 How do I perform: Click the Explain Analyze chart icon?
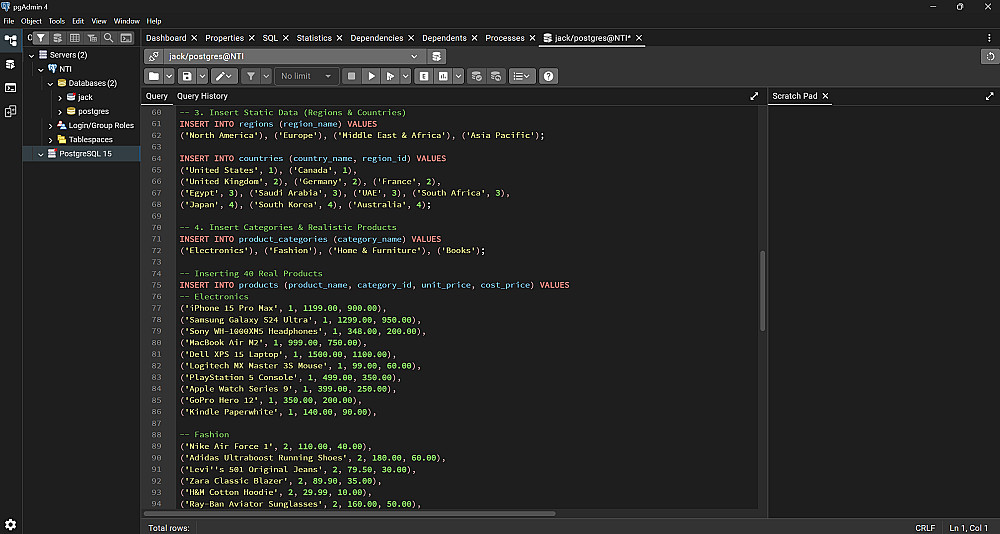(443, 76)
